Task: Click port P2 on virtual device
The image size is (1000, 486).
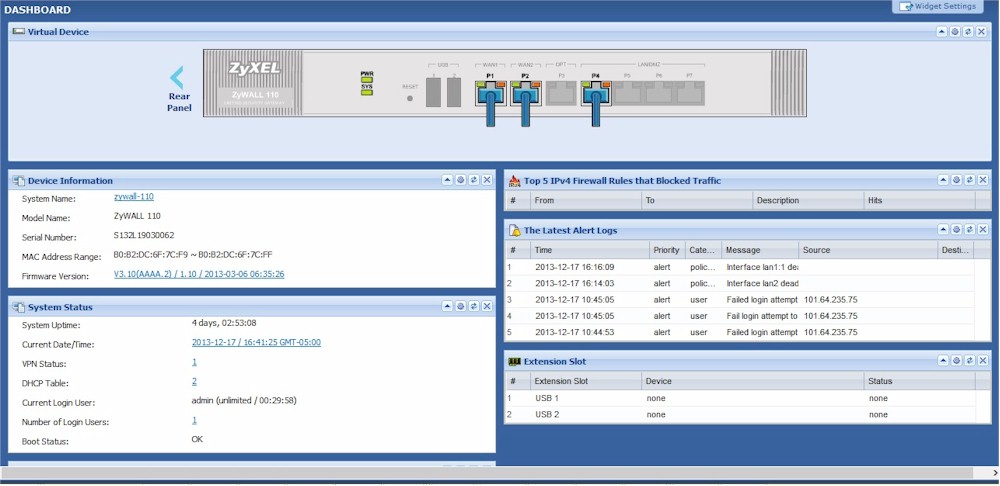Action: pos(525,92)
